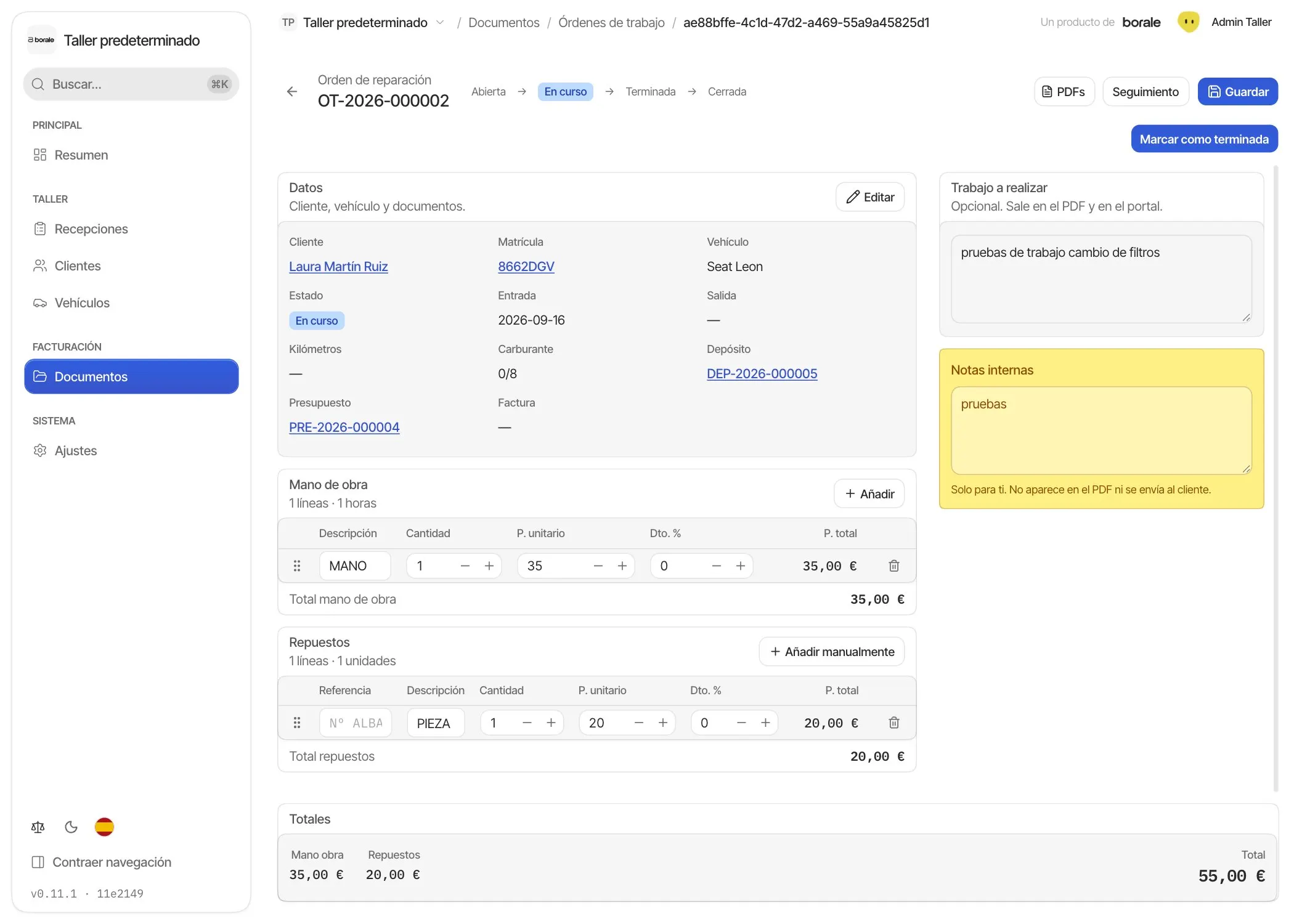Click Marcar como terminada button
Image resolution: width=1294 pixels, height=924 pixels.
click(x=1204, y=139)
